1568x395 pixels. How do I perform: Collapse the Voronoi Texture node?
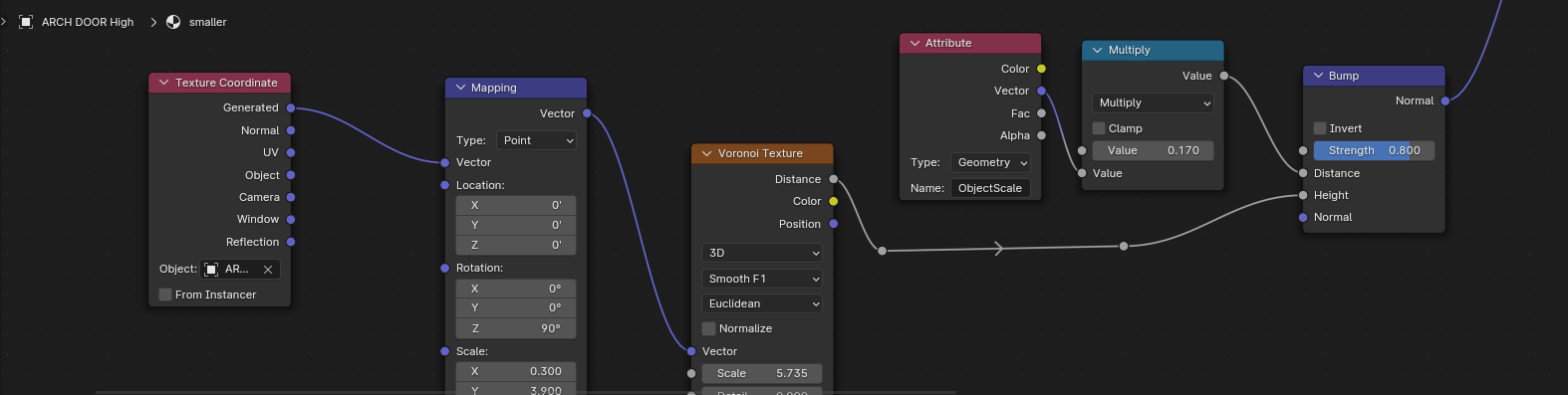click(706, 153)
